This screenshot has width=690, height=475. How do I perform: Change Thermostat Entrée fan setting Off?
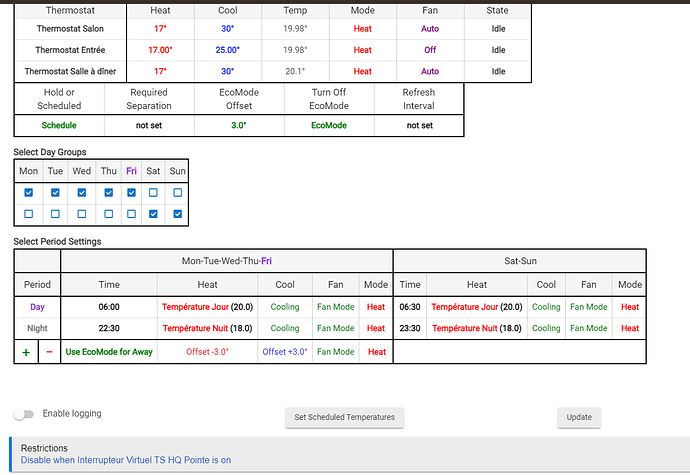point(430,50)
